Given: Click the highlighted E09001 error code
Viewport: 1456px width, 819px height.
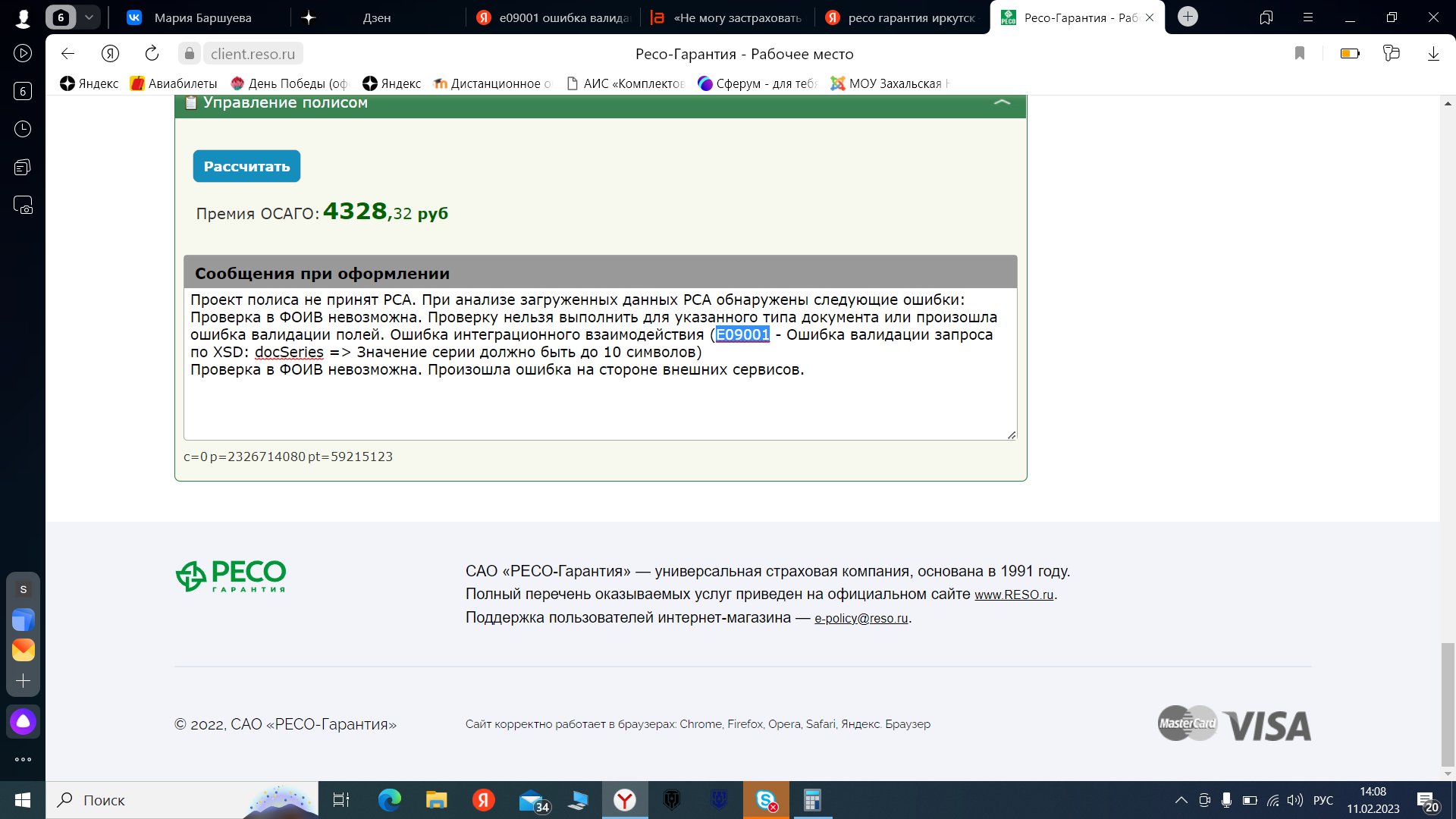Looking at the screenshot, I should pyautogui.click(x=742, y=334).
